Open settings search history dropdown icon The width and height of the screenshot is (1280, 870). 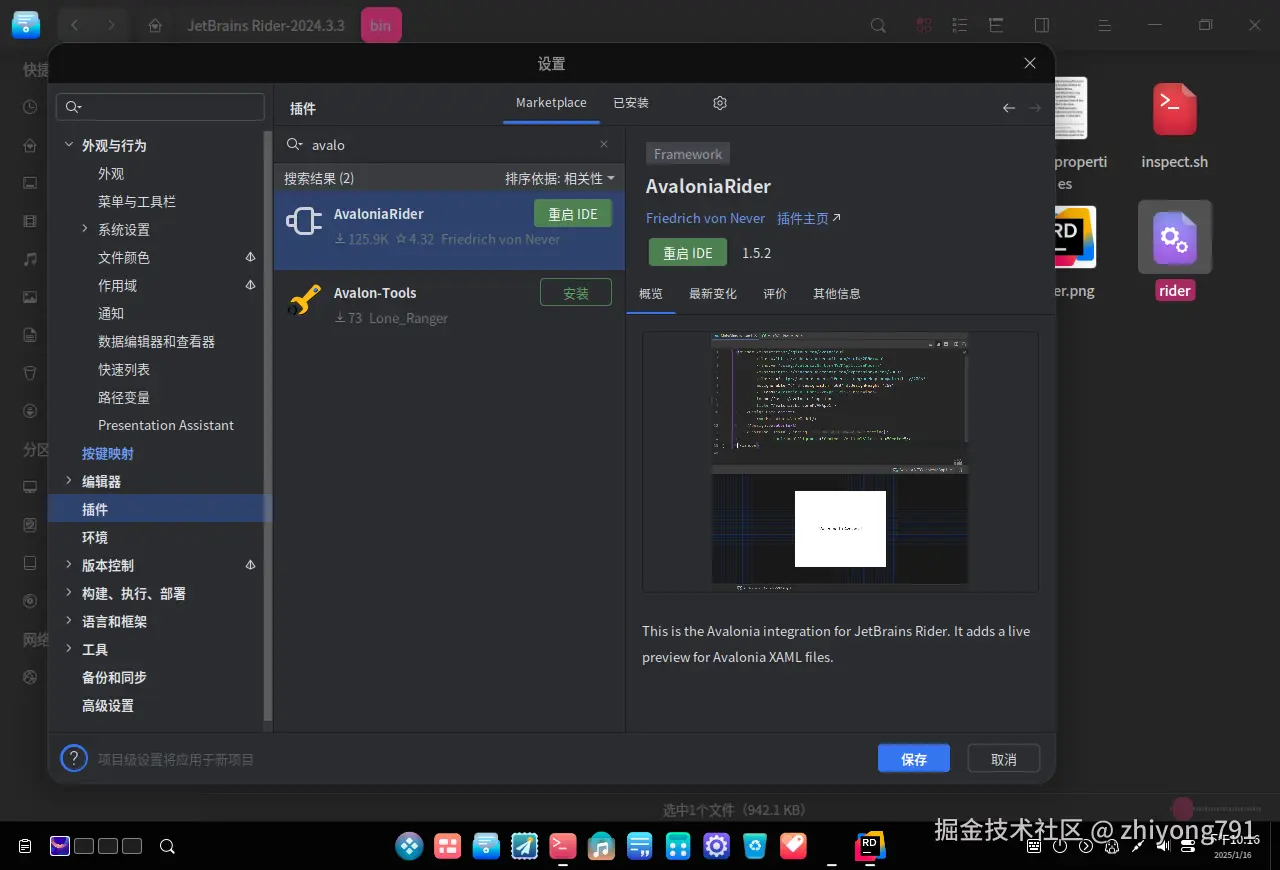click(73, 107)
